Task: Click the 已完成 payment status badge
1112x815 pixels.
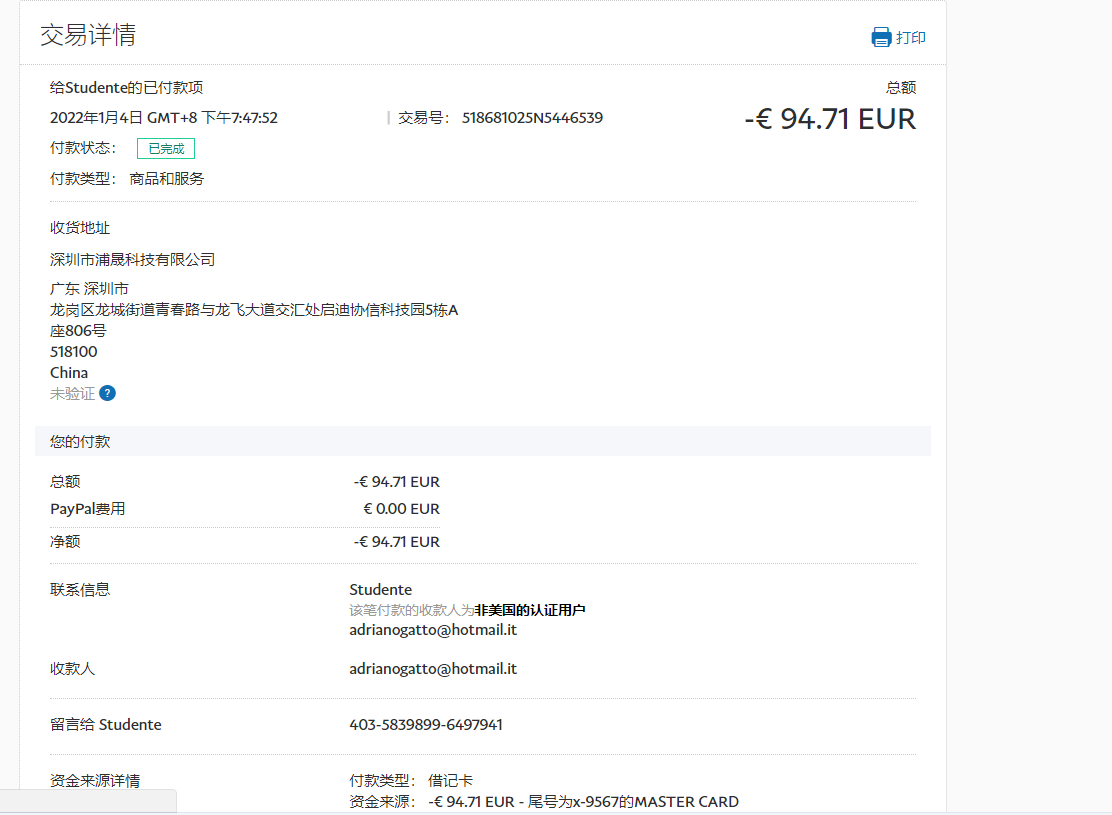Action: pos(166,148)
